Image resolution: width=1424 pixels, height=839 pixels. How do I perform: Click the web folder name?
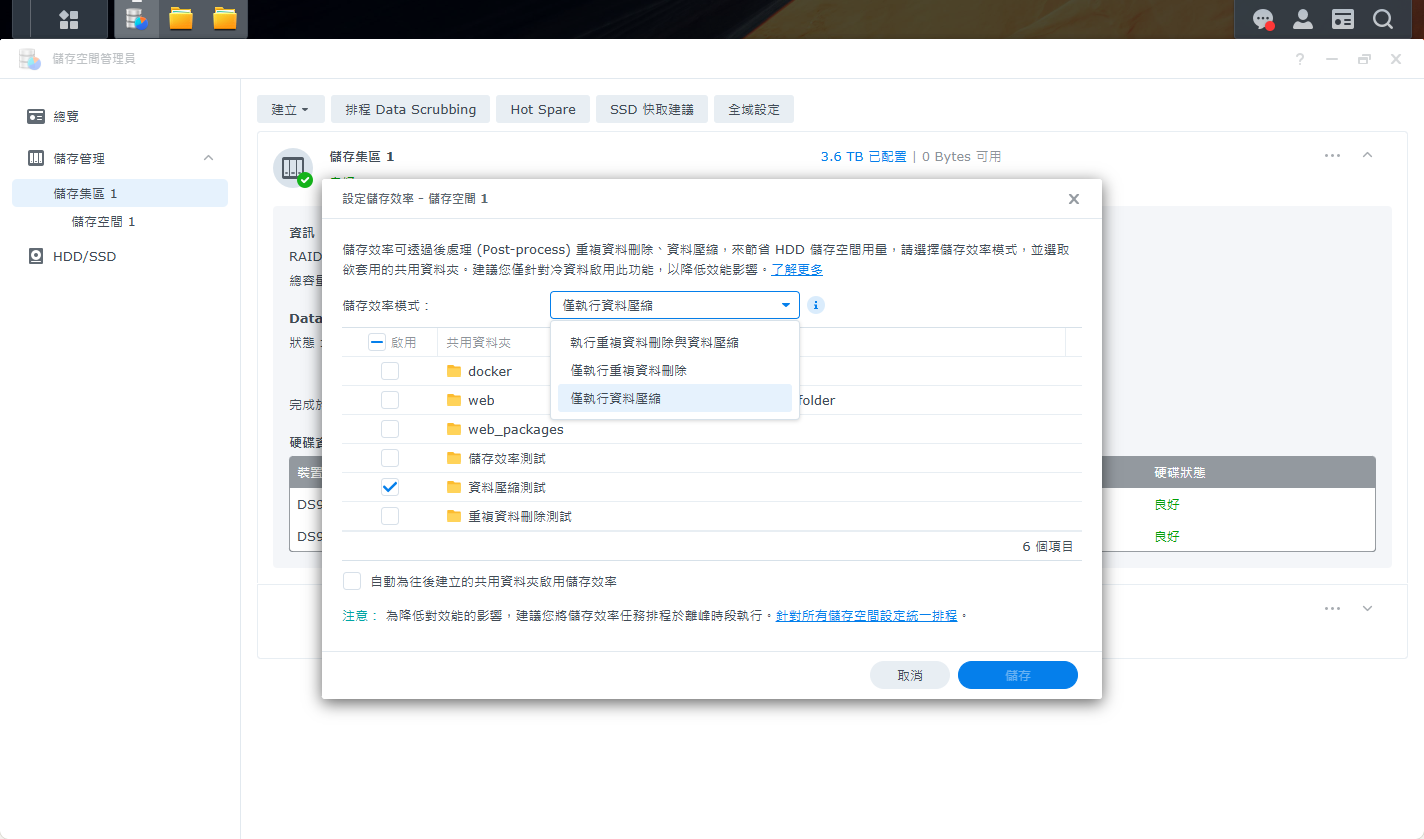coord(481,400)
